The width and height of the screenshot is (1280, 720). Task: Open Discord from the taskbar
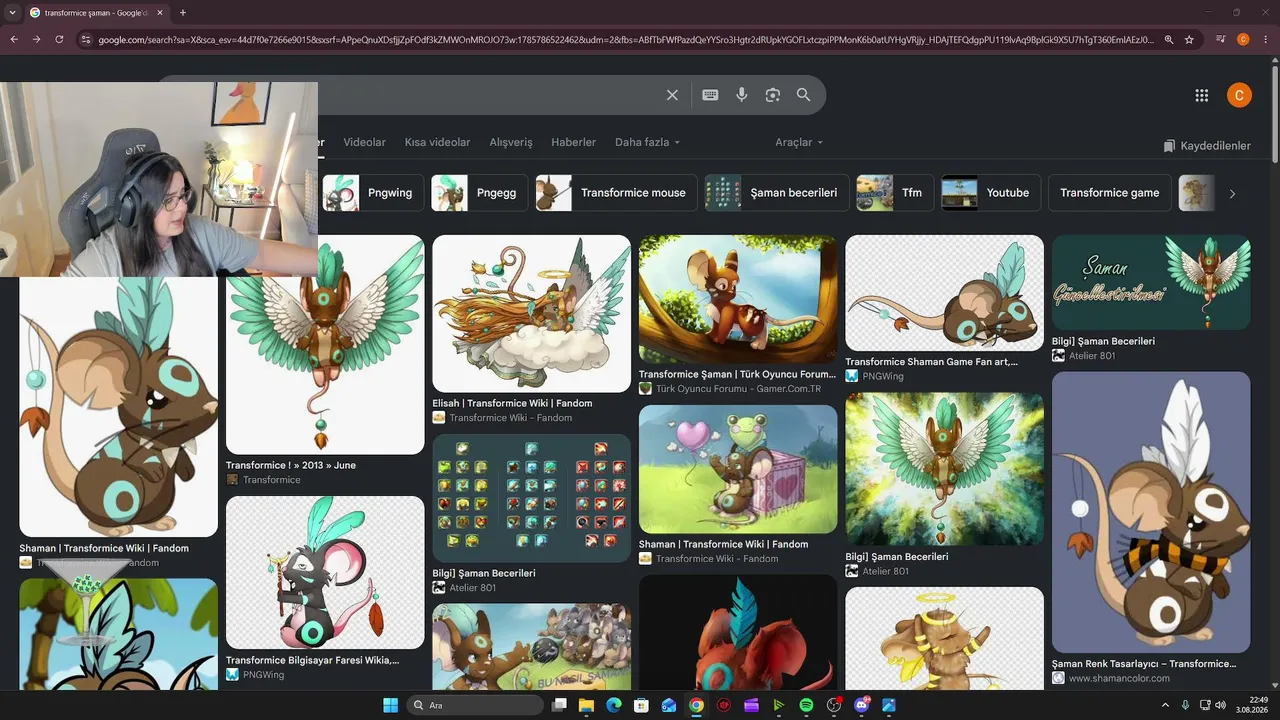[861, 705]
